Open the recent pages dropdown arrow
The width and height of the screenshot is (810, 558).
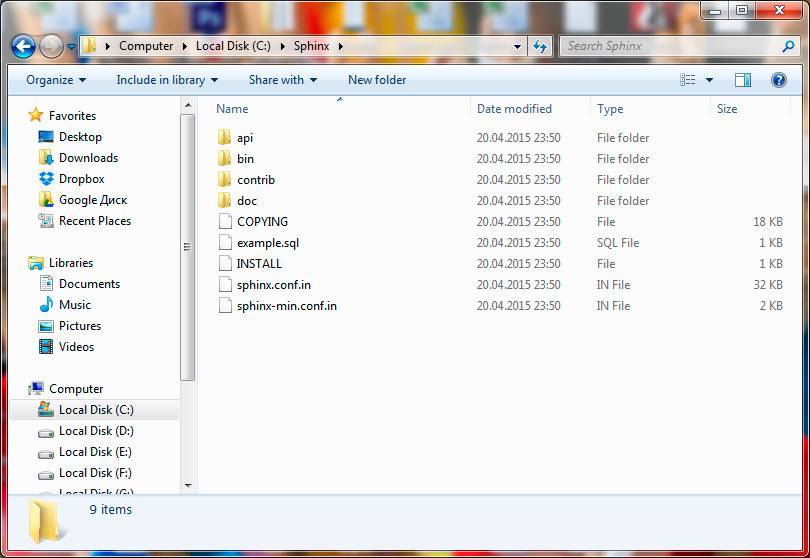[71, 46]
